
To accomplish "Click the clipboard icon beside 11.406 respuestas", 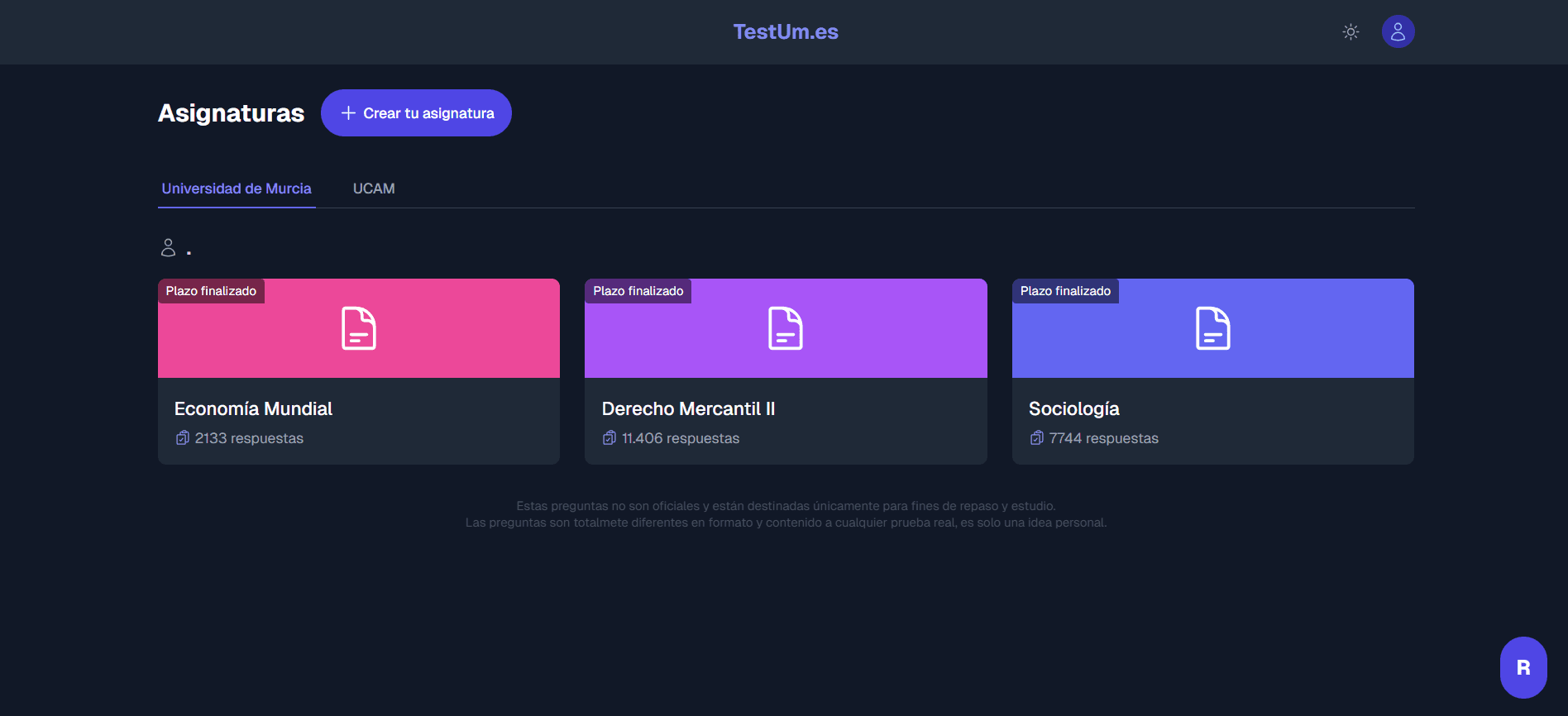I will coord(610,438).
